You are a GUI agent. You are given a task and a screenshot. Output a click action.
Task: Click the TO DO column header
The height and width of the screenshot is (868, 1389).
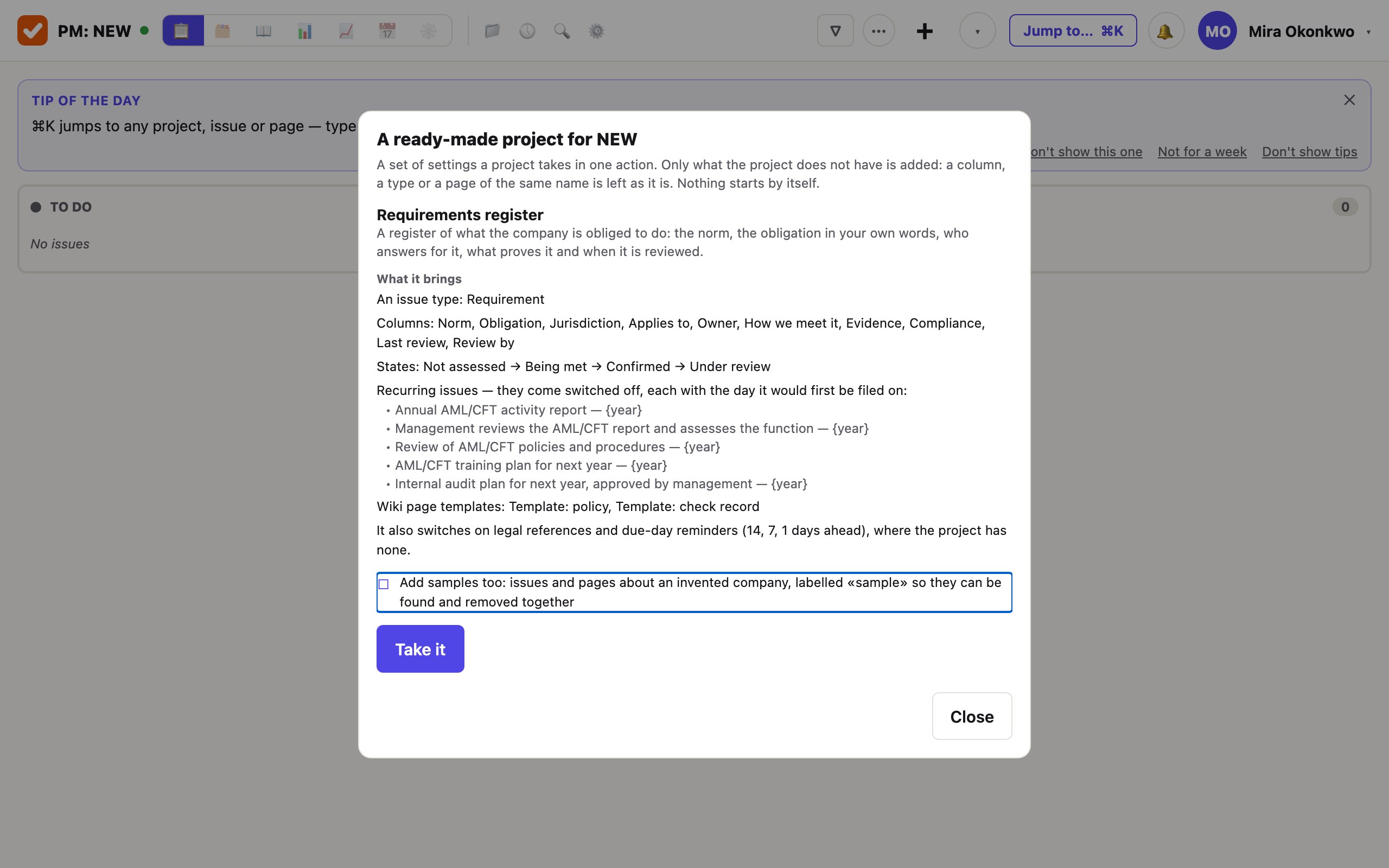tap(71, 207)
